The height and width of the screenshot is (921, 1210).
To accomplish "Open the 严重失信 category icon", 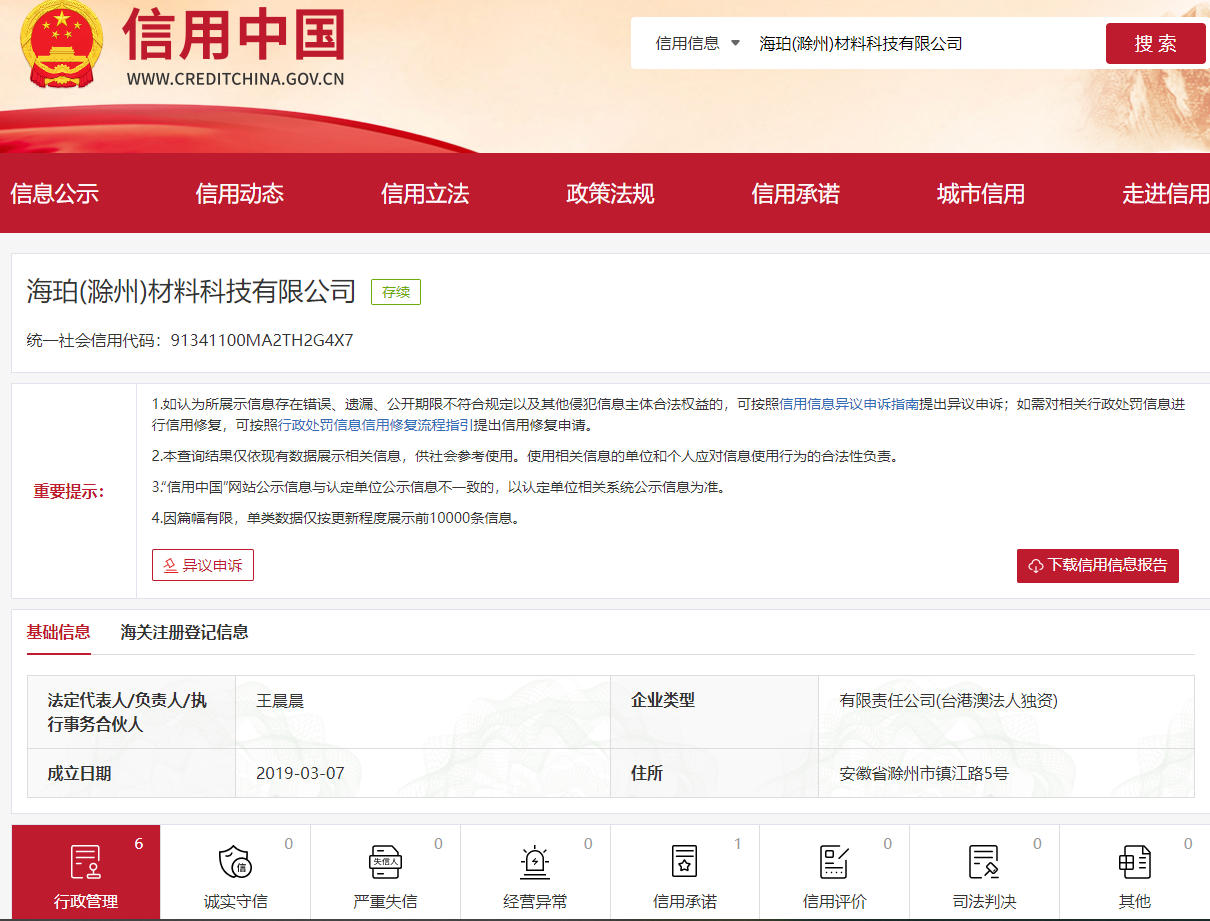I will [385, 861].
